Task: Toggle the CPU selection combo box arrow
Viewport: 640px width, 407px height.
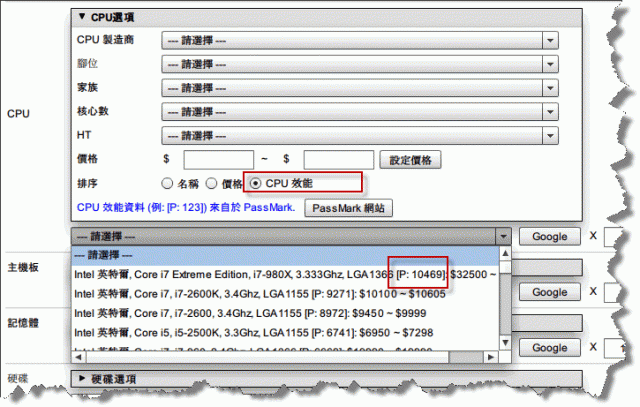Action: coord(503,236)
